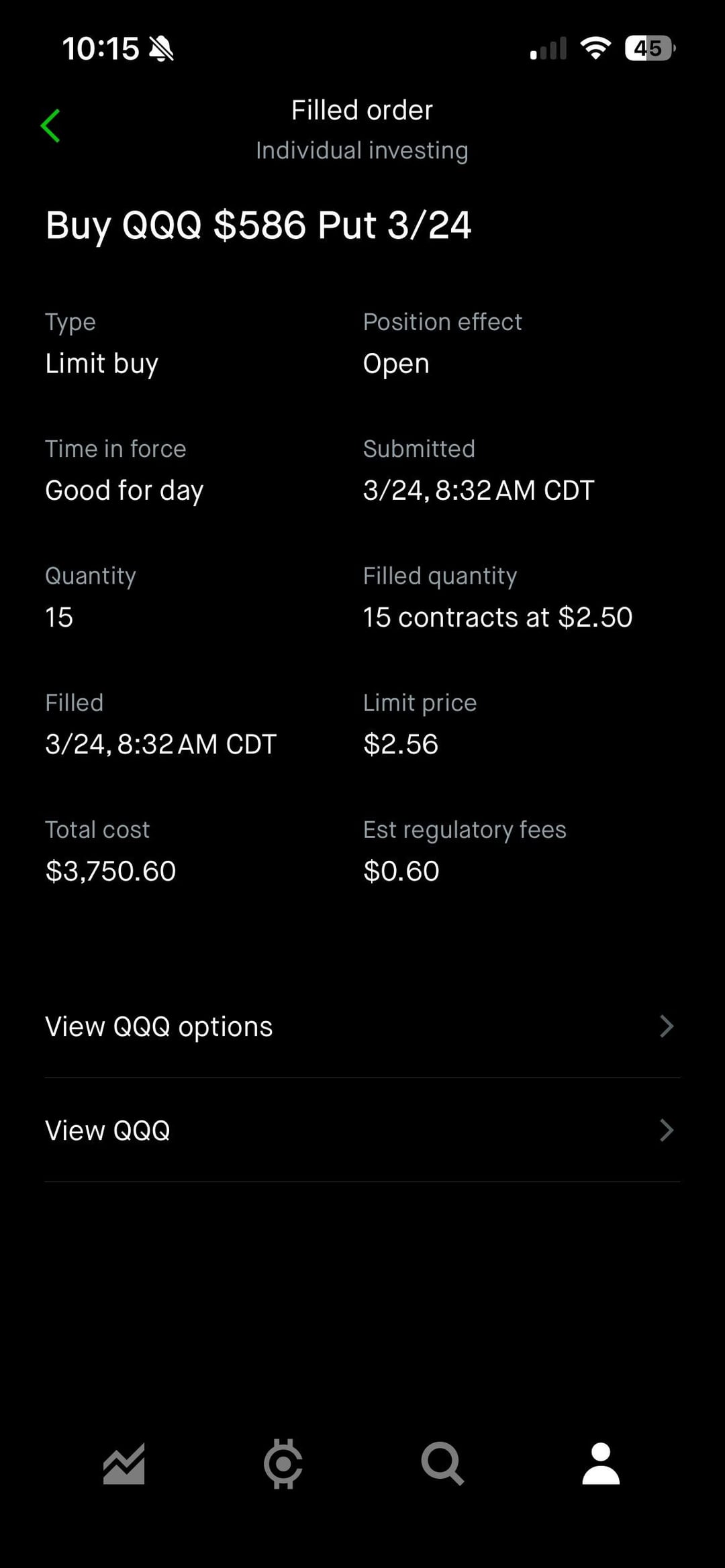
Task: Open the investing chart tab icon
Action: click(124, 1463)
